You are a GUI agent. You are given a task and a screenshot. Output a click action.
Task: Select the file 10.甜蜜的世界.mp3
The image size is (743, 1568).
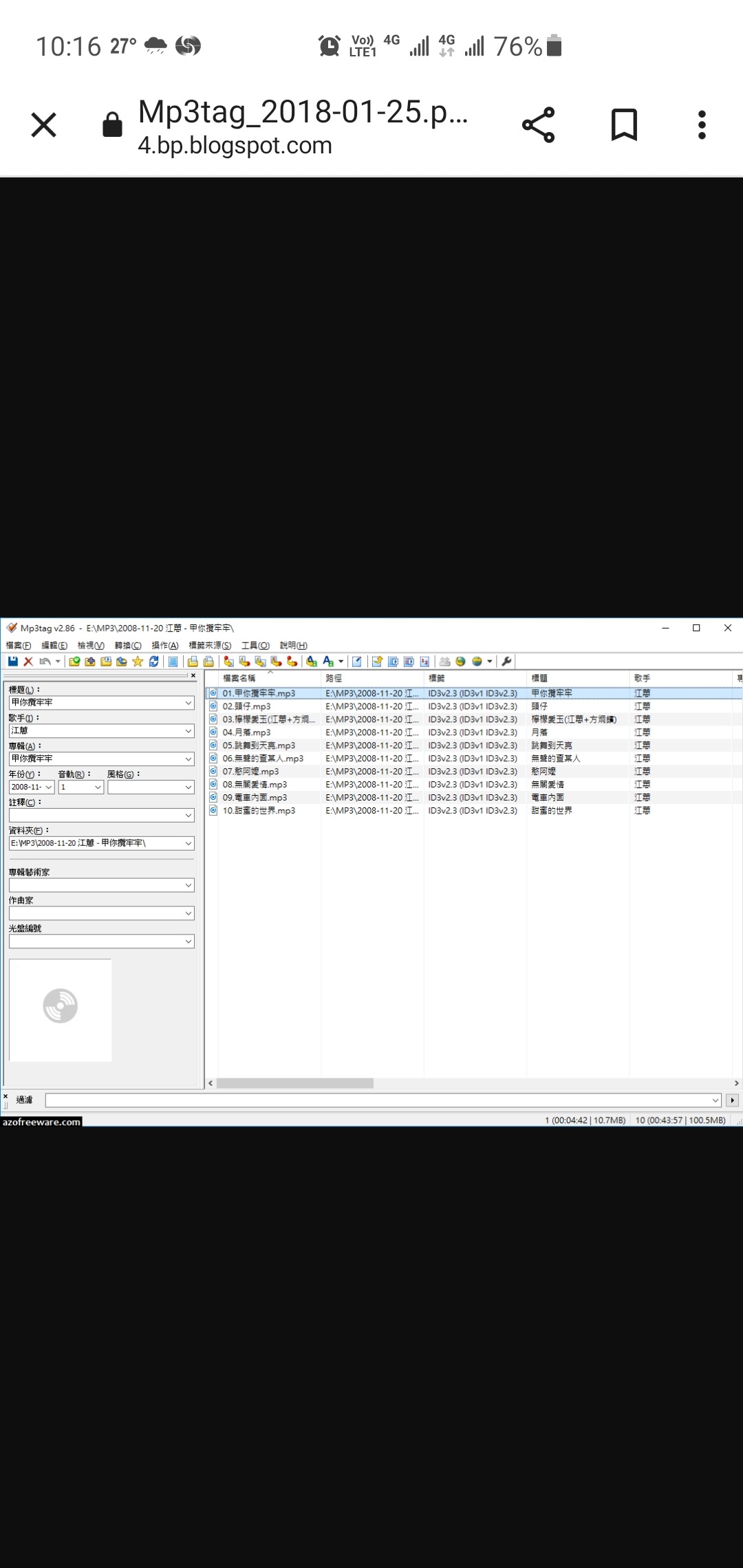[259, 811]
